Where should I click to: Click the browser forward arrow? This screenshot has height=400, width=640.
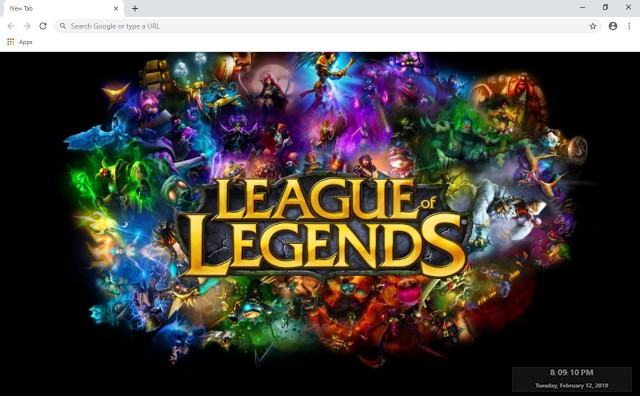pyautogui.click(x=27, y=26)
